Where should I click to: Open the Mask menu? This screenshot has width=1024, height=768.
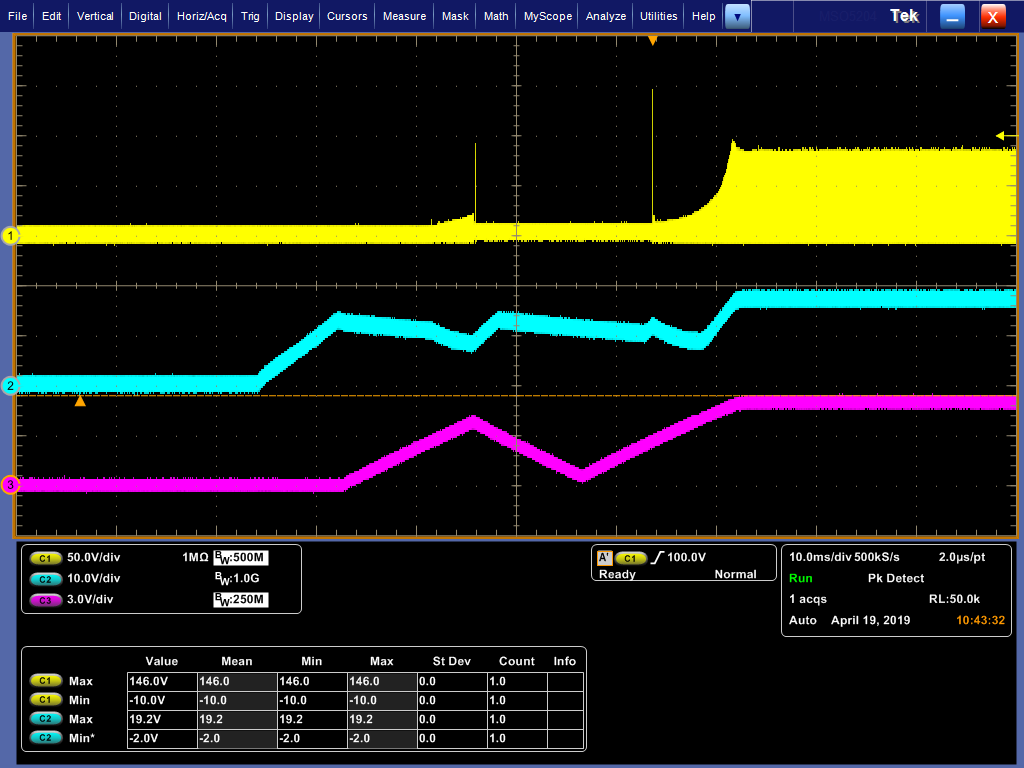(455, 16)
